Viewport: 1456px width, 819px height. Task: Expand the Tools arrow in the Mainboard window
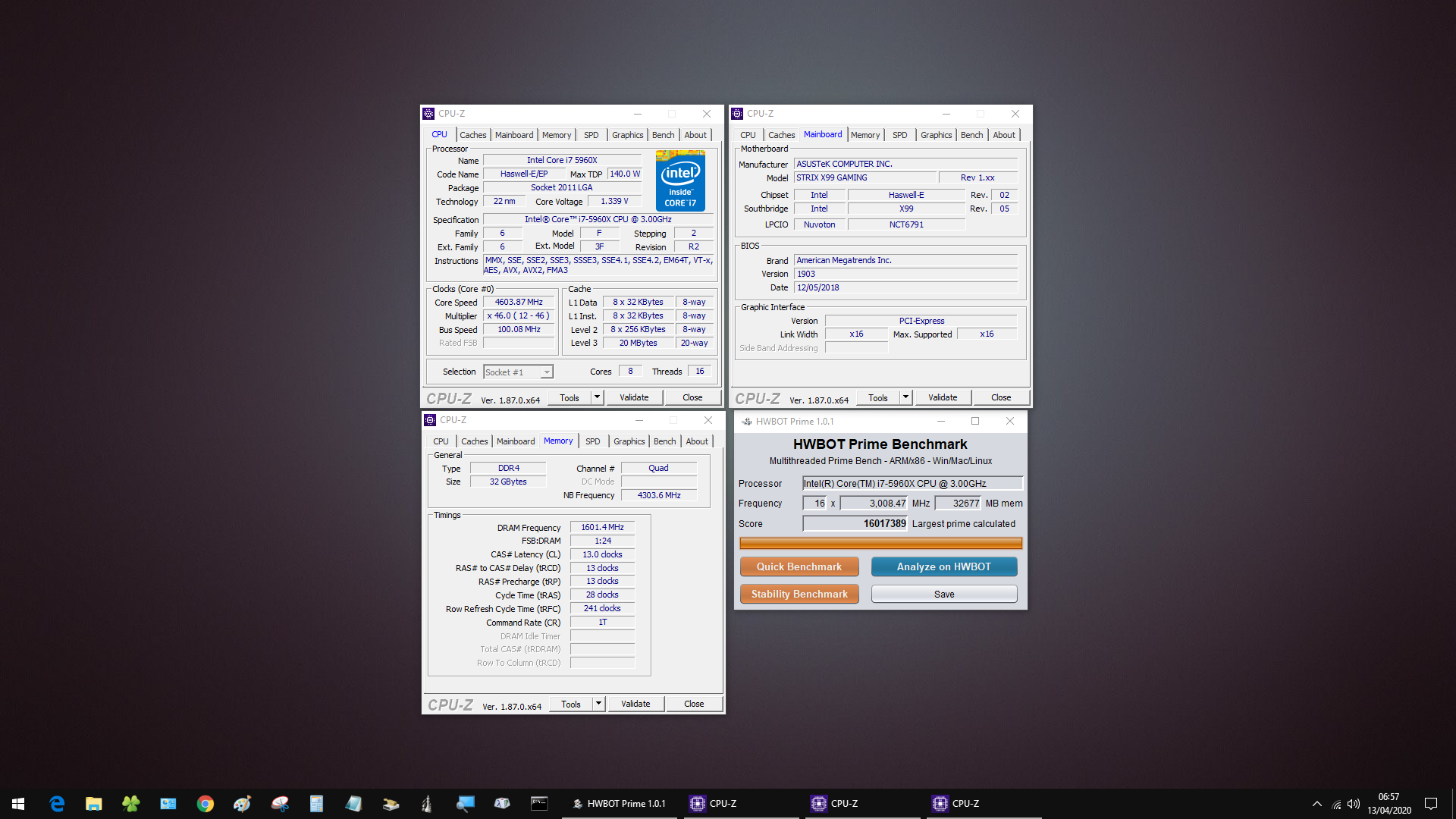tap(905, 397)
